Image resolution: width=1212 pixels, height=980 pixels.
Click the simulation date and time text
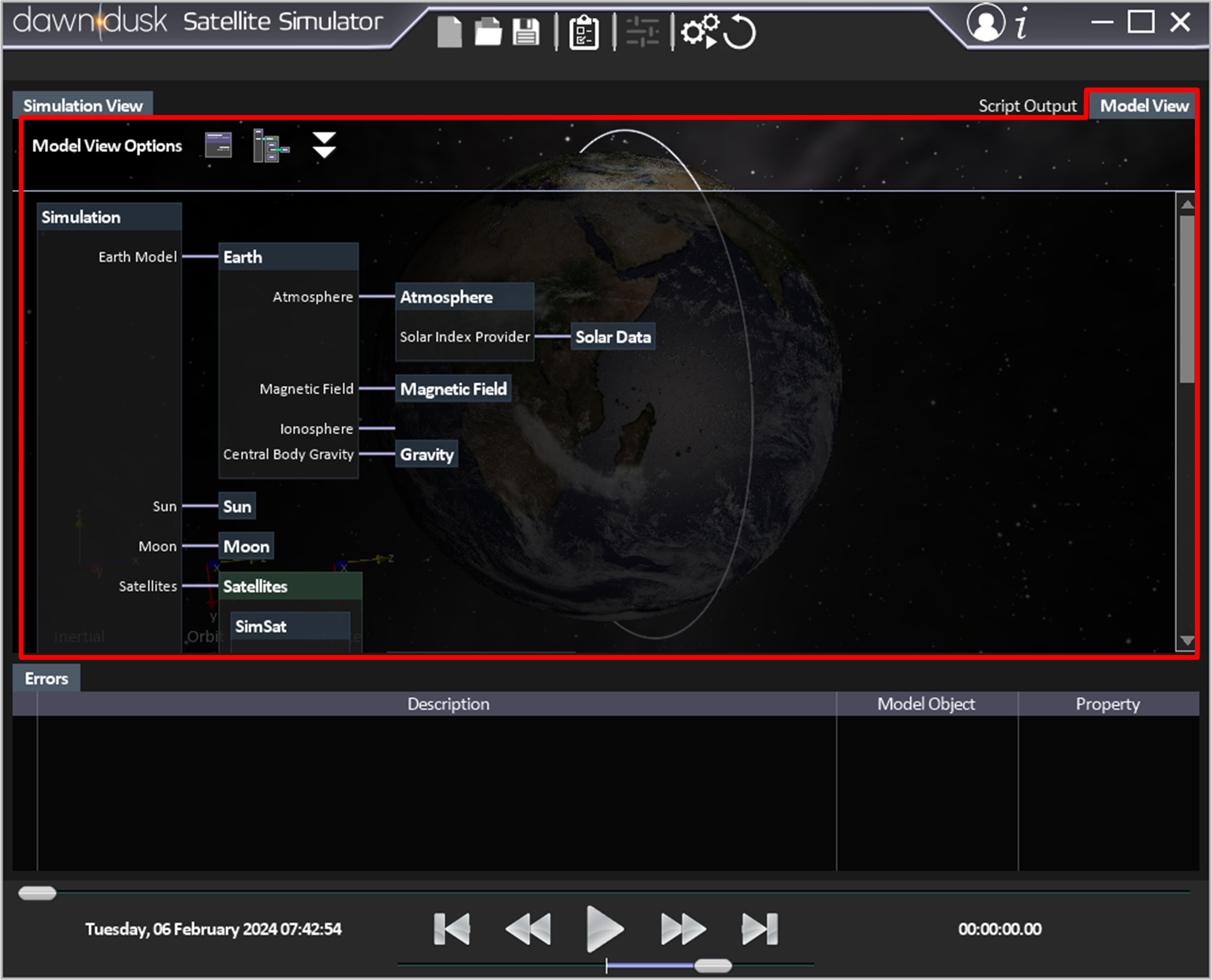[213, 929]
